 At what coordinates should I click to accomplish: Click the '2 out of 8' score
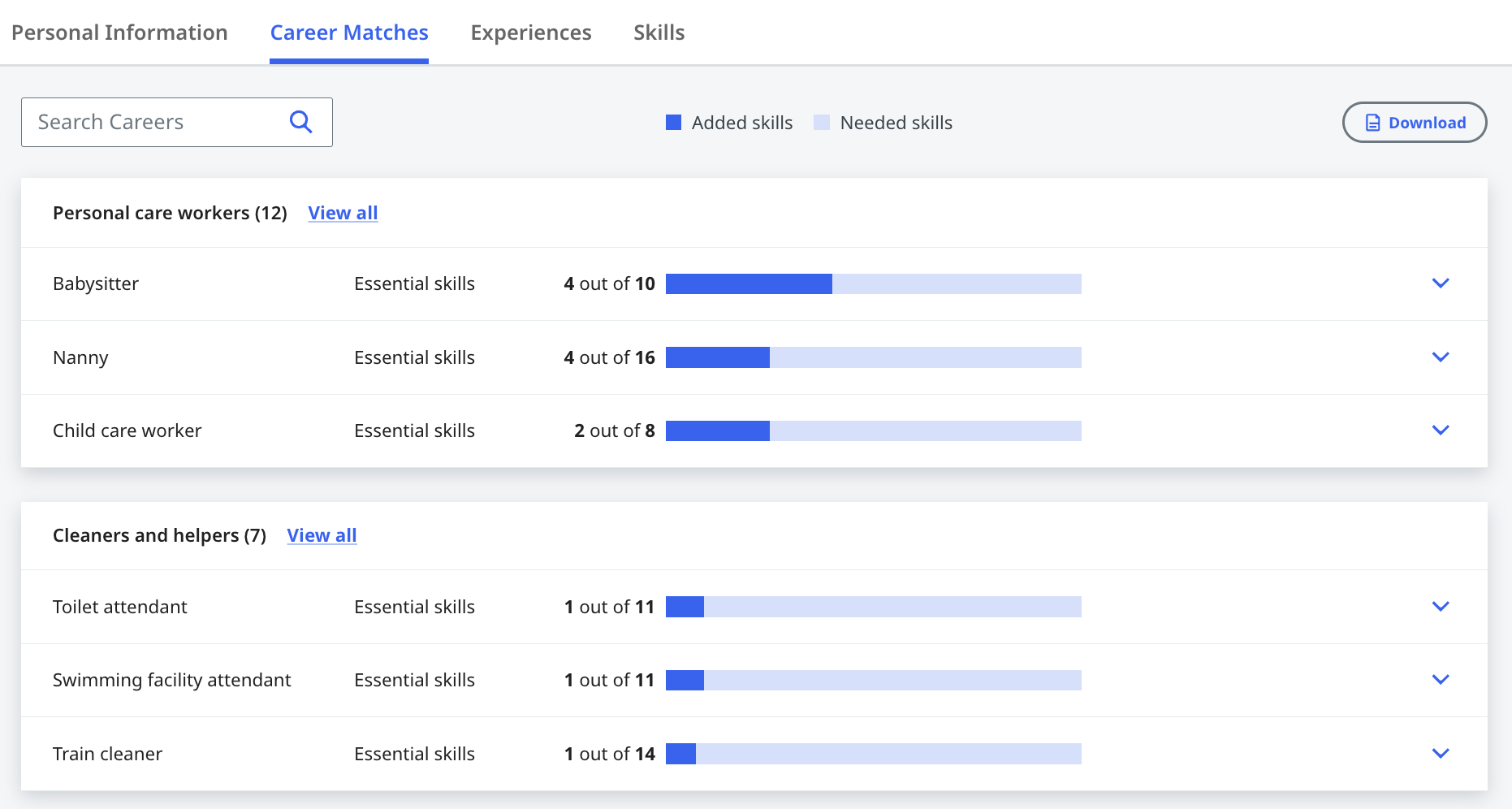(615, 430)
